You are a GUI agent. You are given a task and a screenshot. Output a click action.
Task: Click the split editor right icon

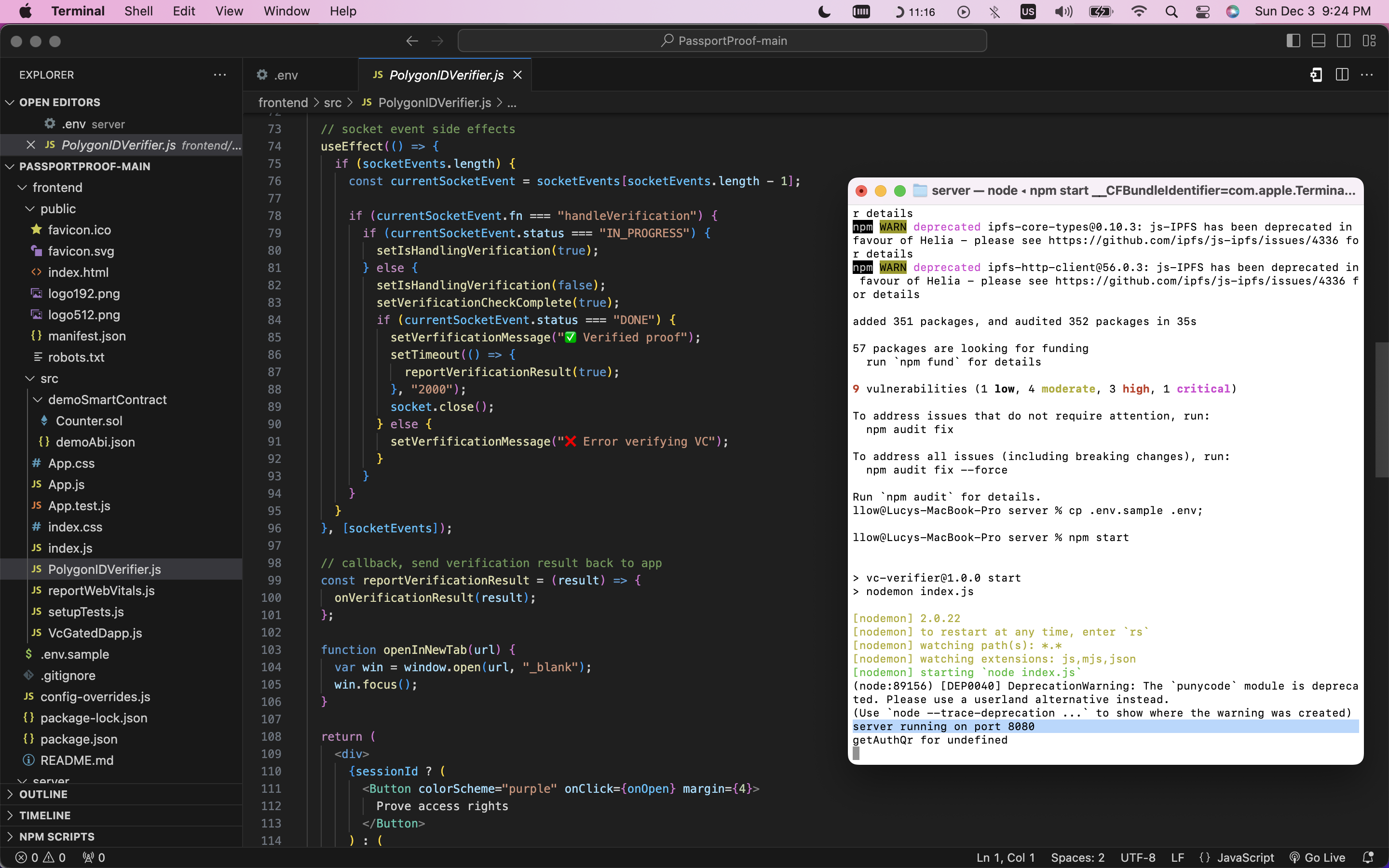pyautogui.click(x=1342, y=75)
